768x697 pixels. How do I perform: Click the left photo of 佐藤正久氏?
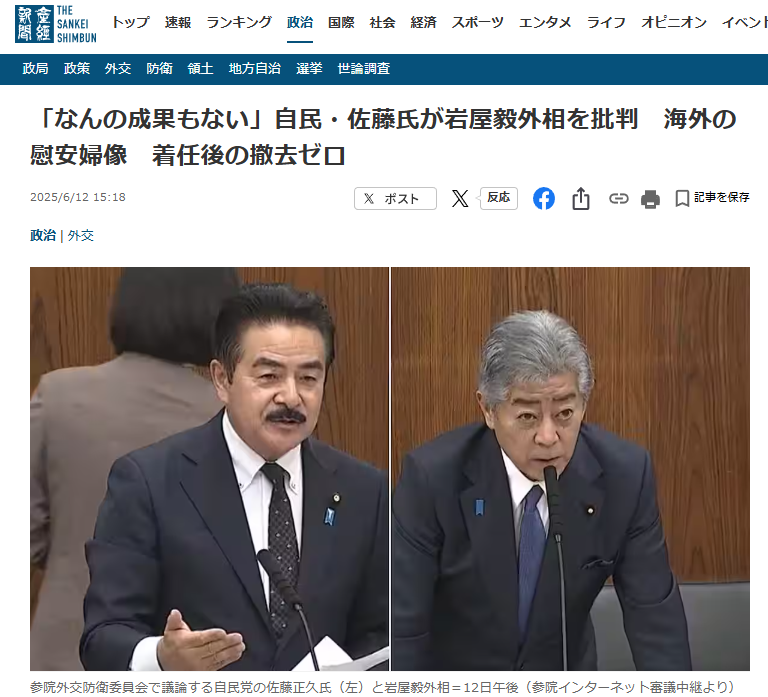click(209, 468)
